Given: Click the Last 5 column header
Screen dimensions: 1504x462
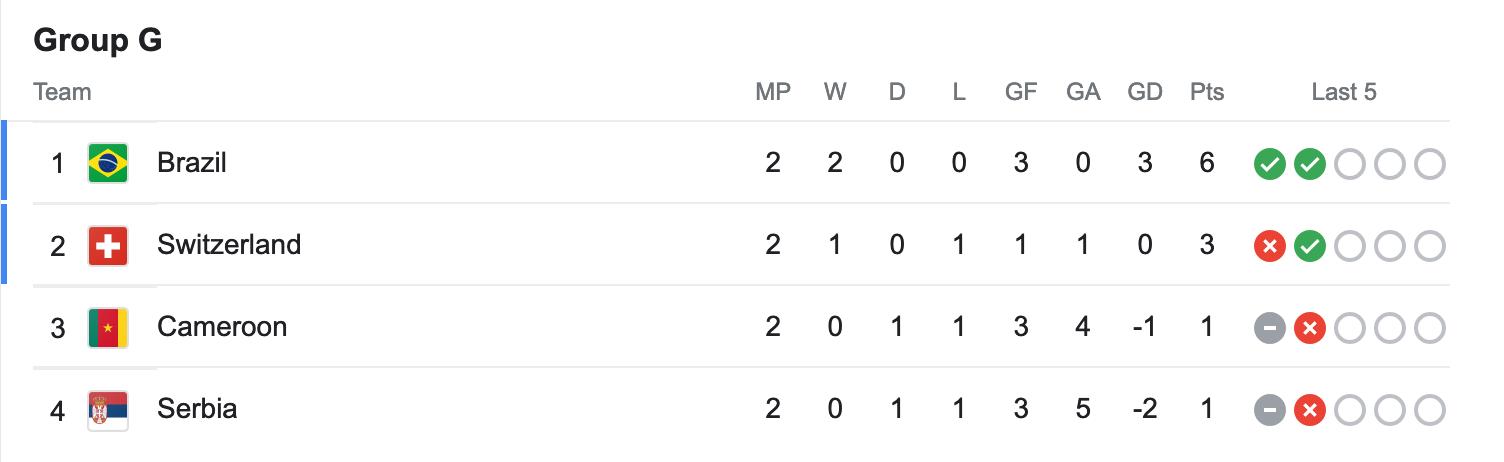Looking at the screenshot, I should (1344, 92).
